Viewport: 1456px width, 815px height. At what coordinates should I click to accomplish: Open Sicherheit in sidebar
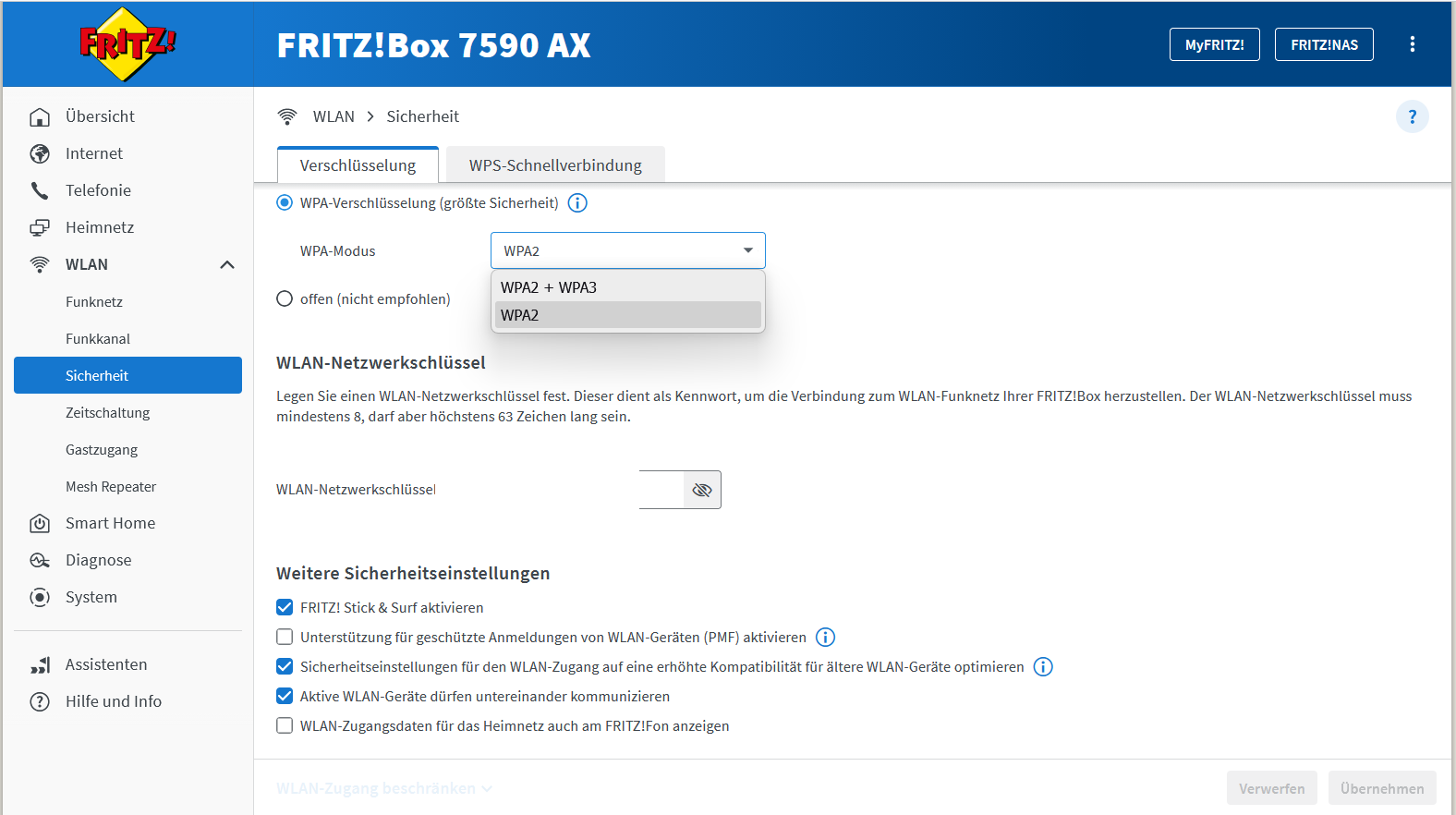pyautogui.click(x=127, y=375)
